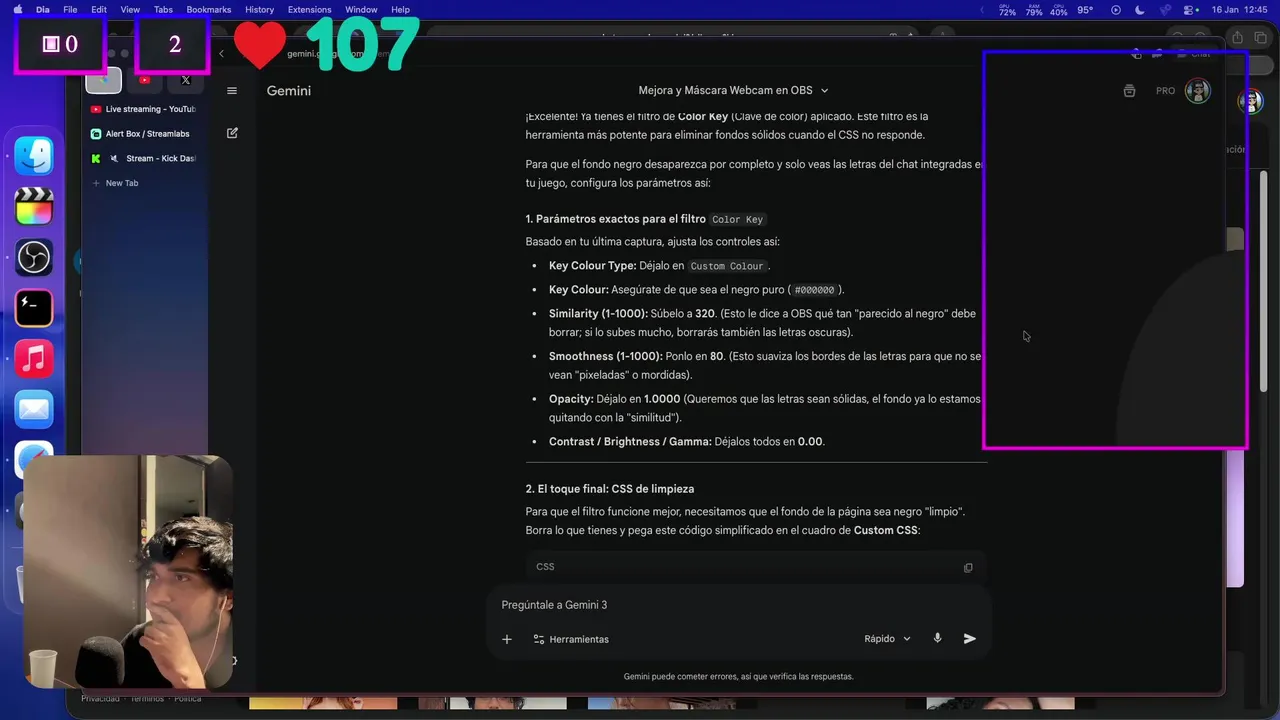Open the Window menu

(x=361, y=9)
